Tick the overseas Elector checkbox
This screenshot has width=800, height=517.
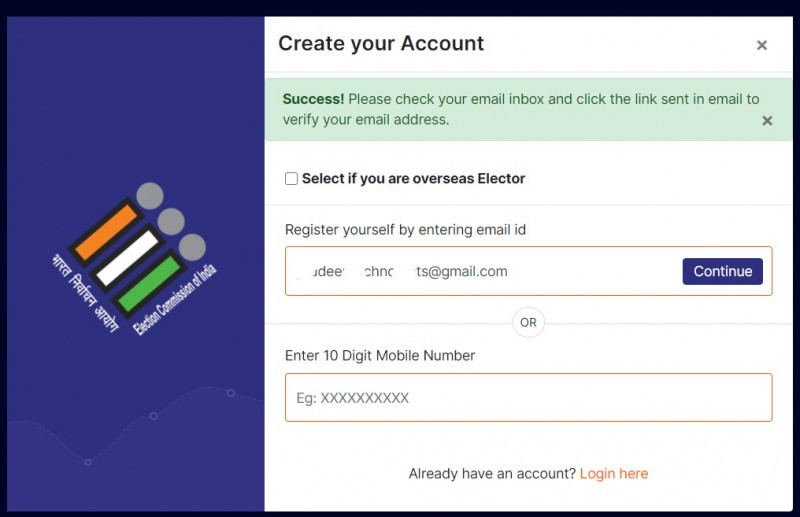(x=291, y=179)
